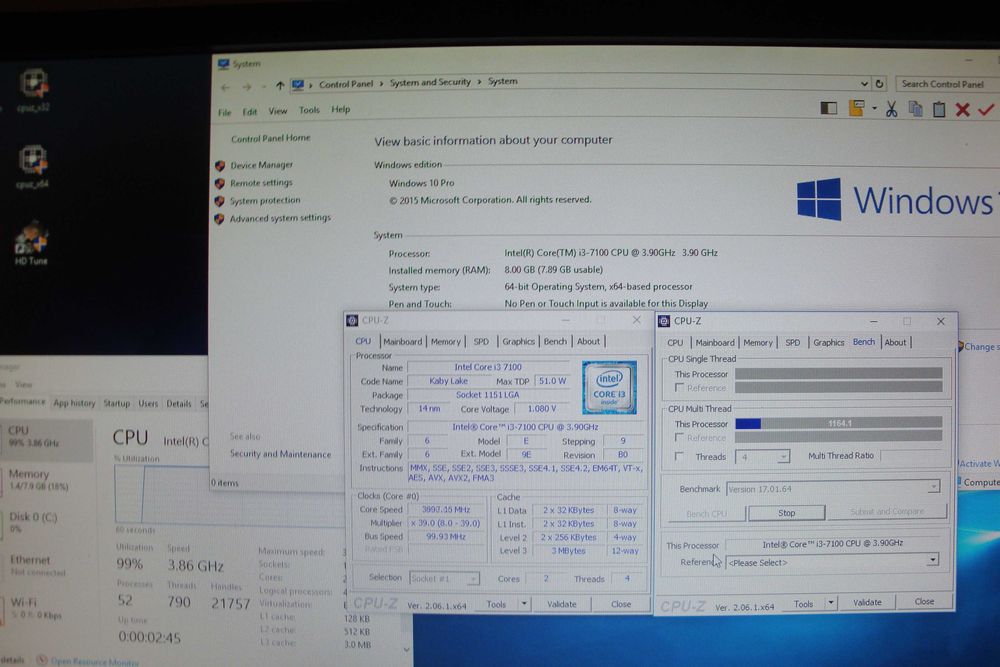Open toolbar dropdown arrow beside Properties icon
Viewport: 1000px width, 667px height.
click(874, 108)
